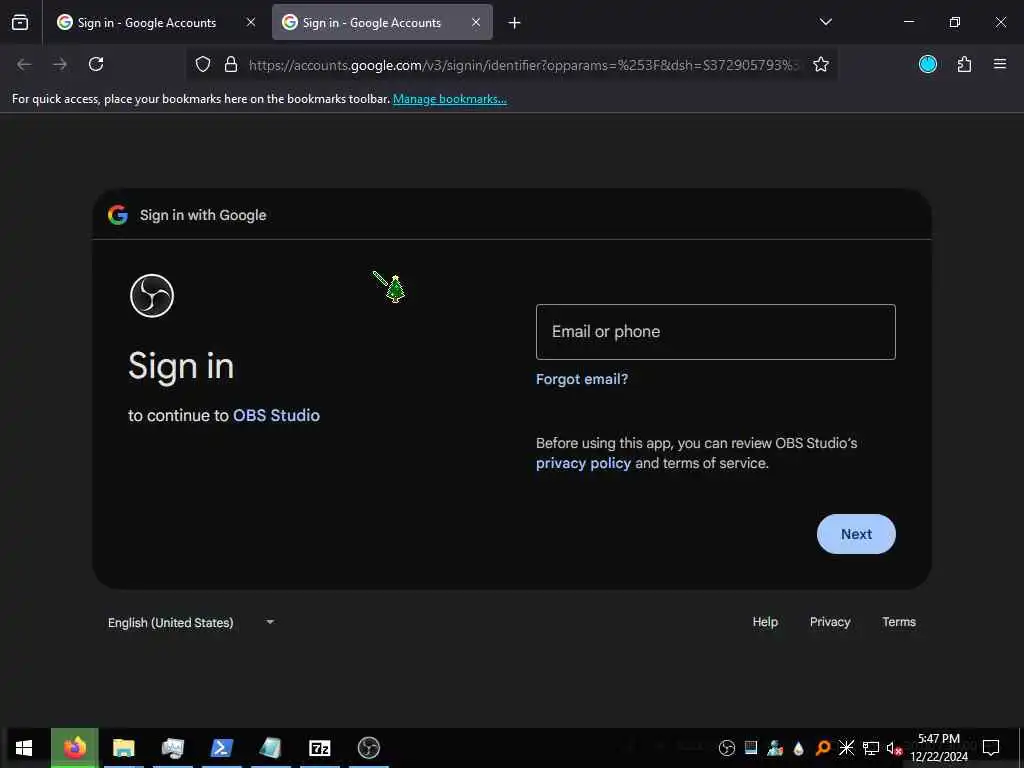Go back one page
This screenshot has width=1024, height=768.
(x=24, y=64)
